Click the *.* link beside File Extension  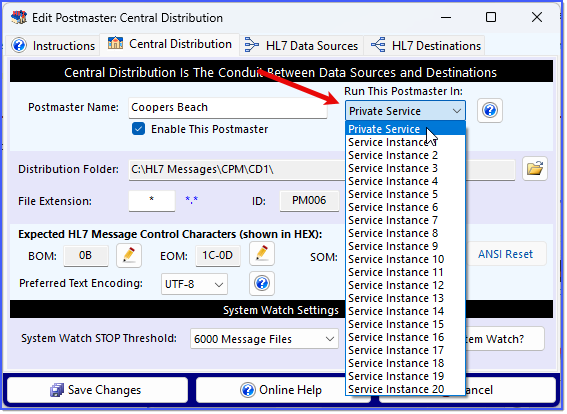192,199
